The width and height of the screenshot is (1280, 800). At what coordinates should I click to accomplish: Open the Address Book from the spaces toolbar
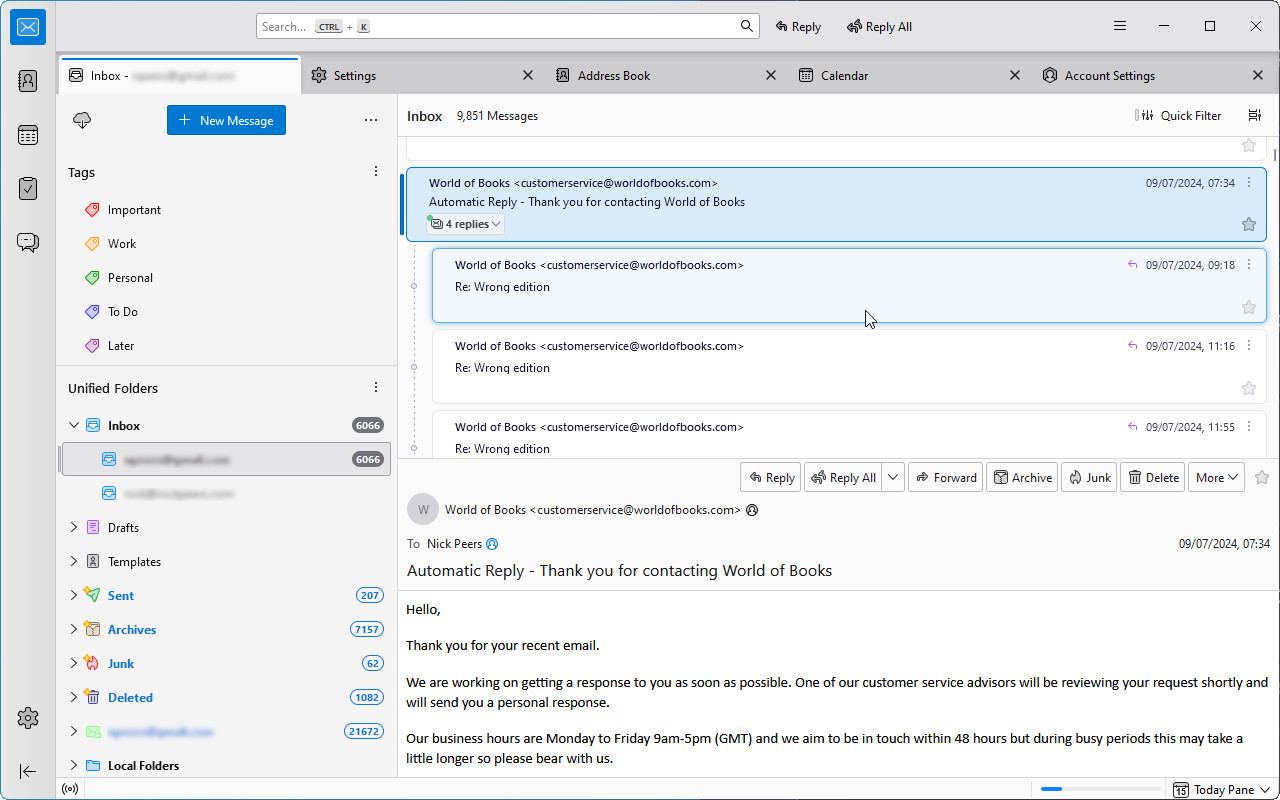(27, 80)
